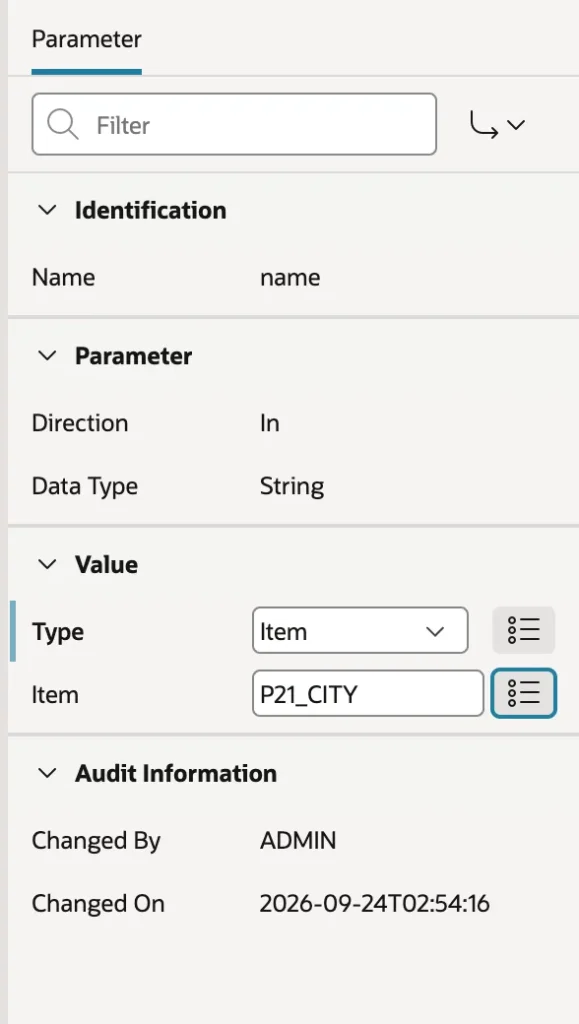Click the "Name" property label
Screen dimensions: 579x1024
[x=63, y=278]
